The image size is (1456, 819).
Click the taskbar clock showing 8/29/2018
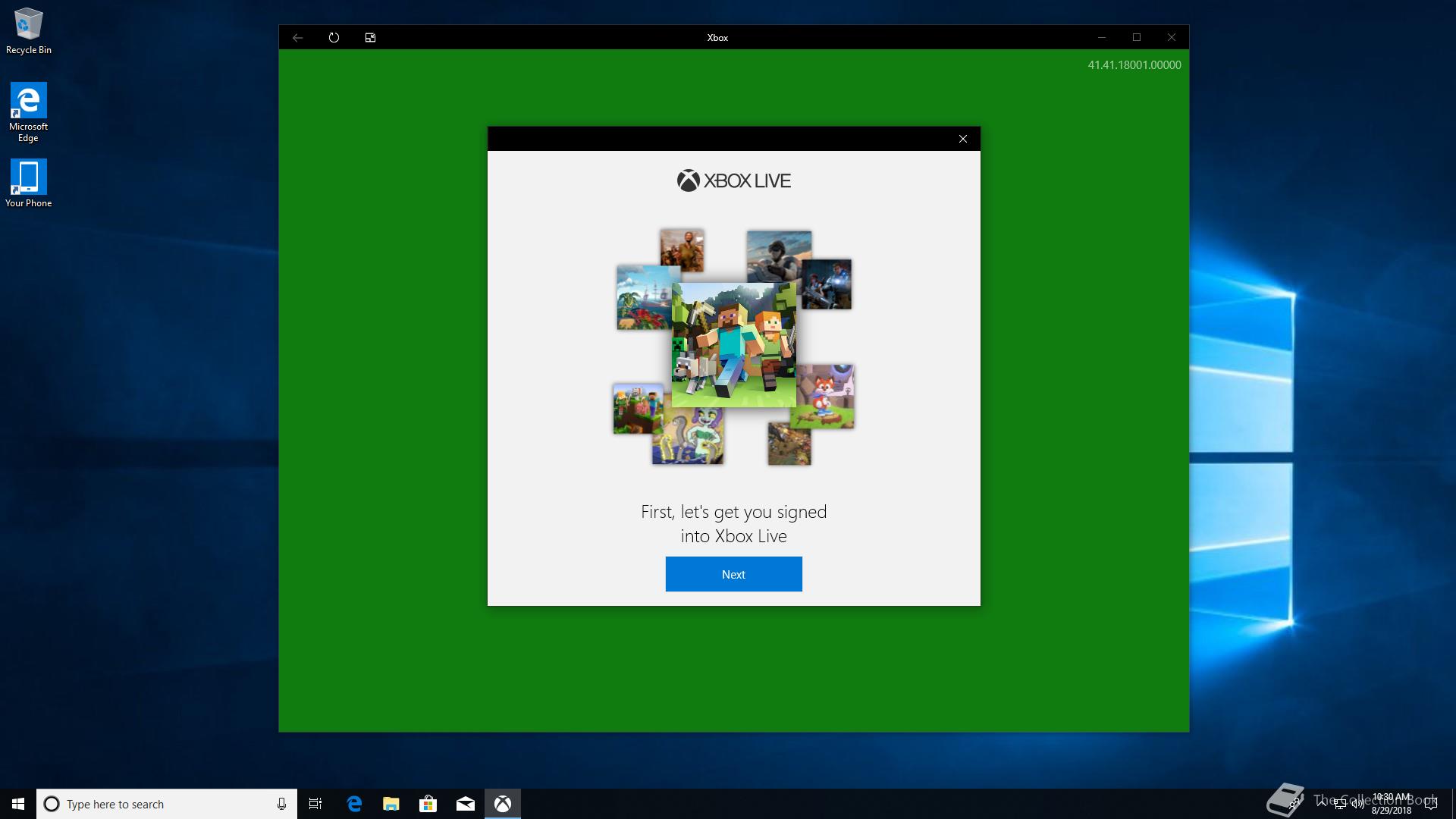tap(1392, 804)
